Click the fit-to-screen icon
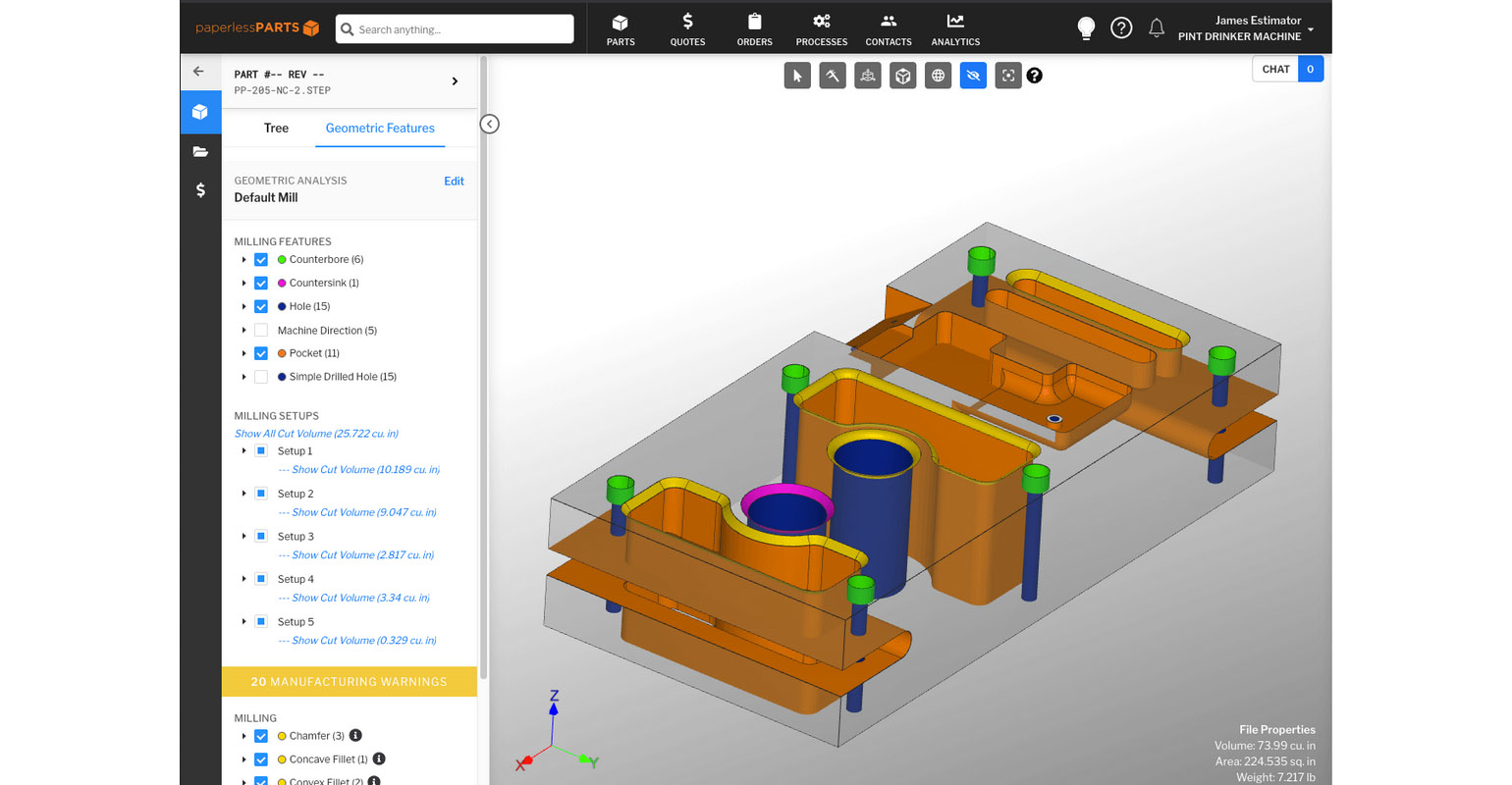This screenshot has height=785, width=1512. [x=1008, y=75]
